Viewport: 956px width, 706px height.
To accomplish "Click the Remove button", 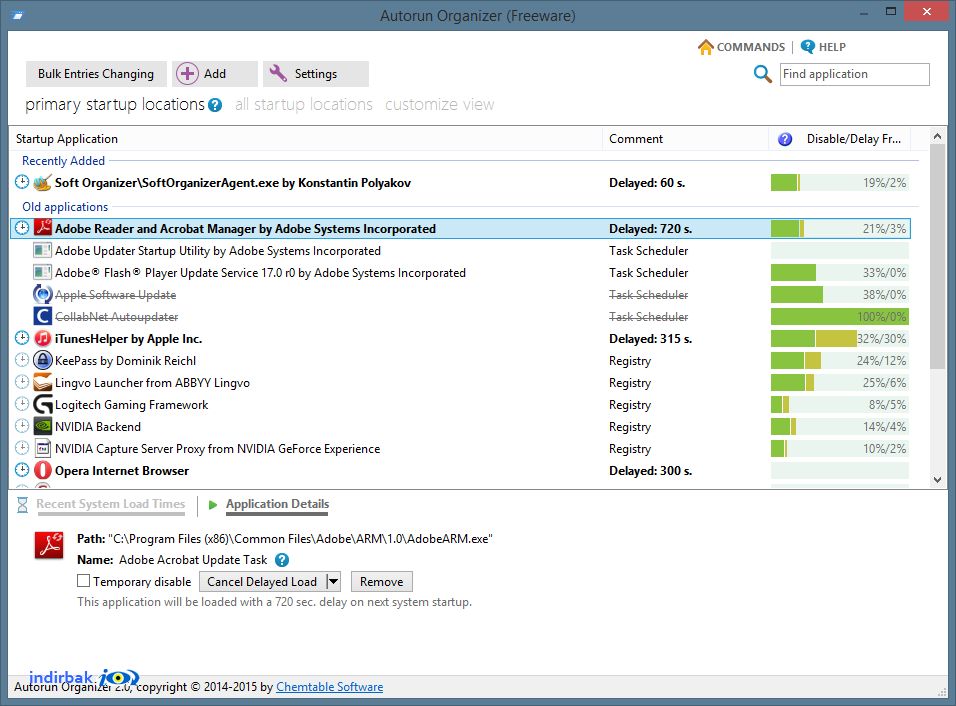I will pyautogui.click(x=382, y=582).
